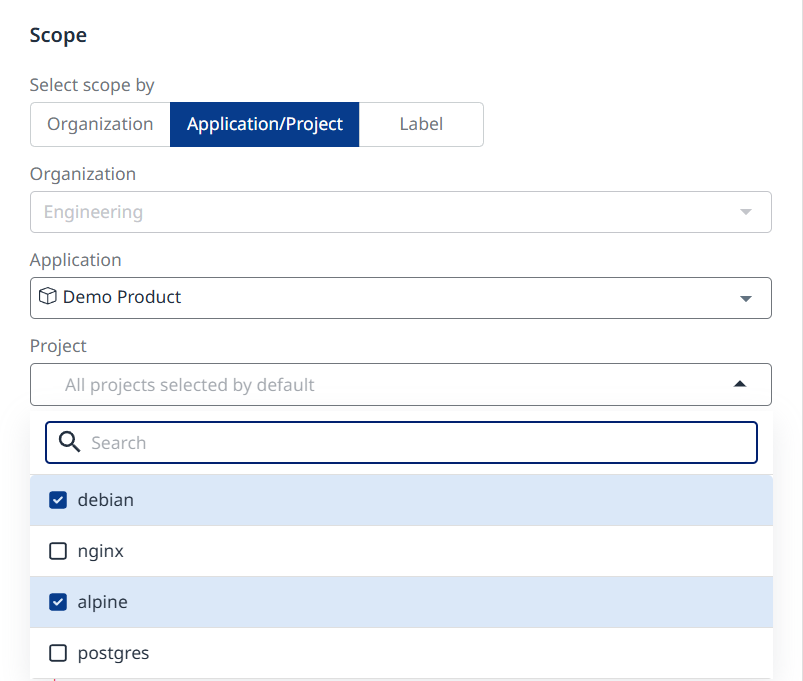Image resolution: width=803 pixels, height=681 pixels.
Task: Open the Application dropdown showing Demo Product
Action: click(400, 298)
